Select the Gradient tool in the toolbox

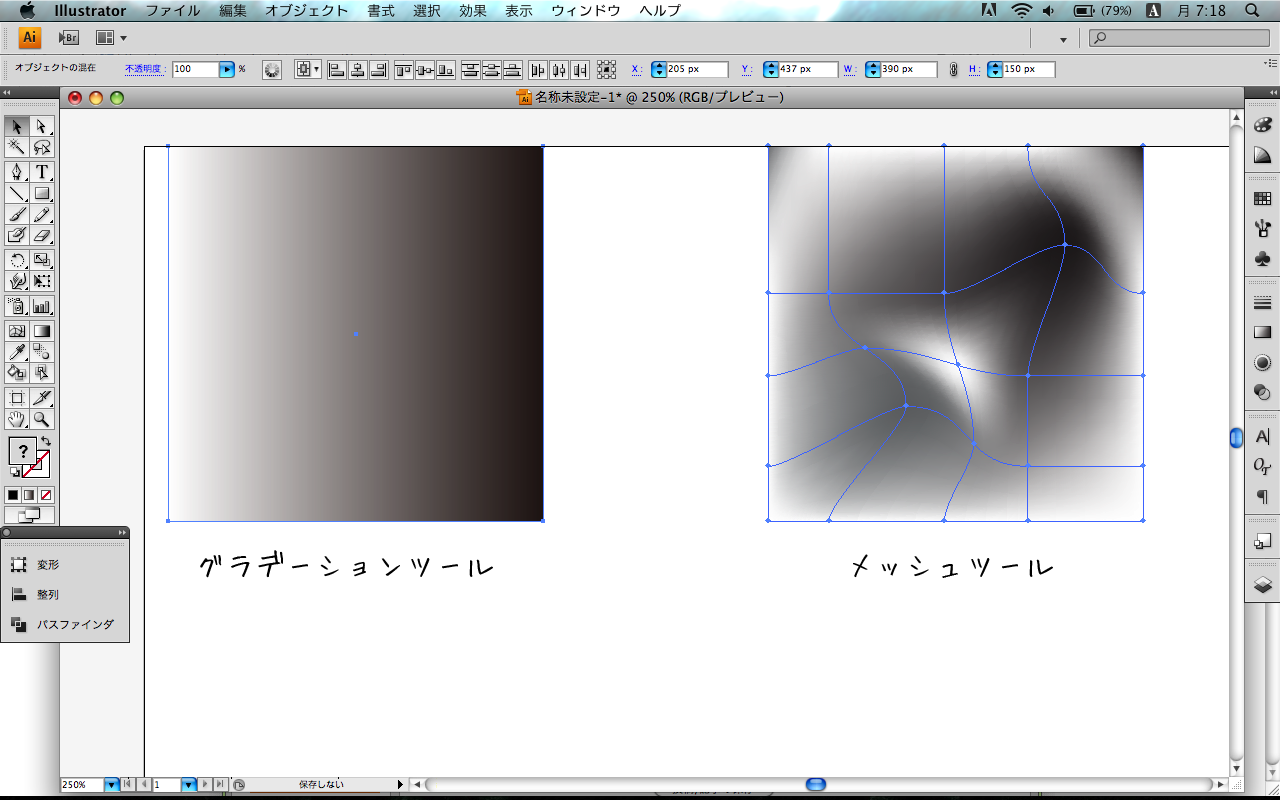42,331
